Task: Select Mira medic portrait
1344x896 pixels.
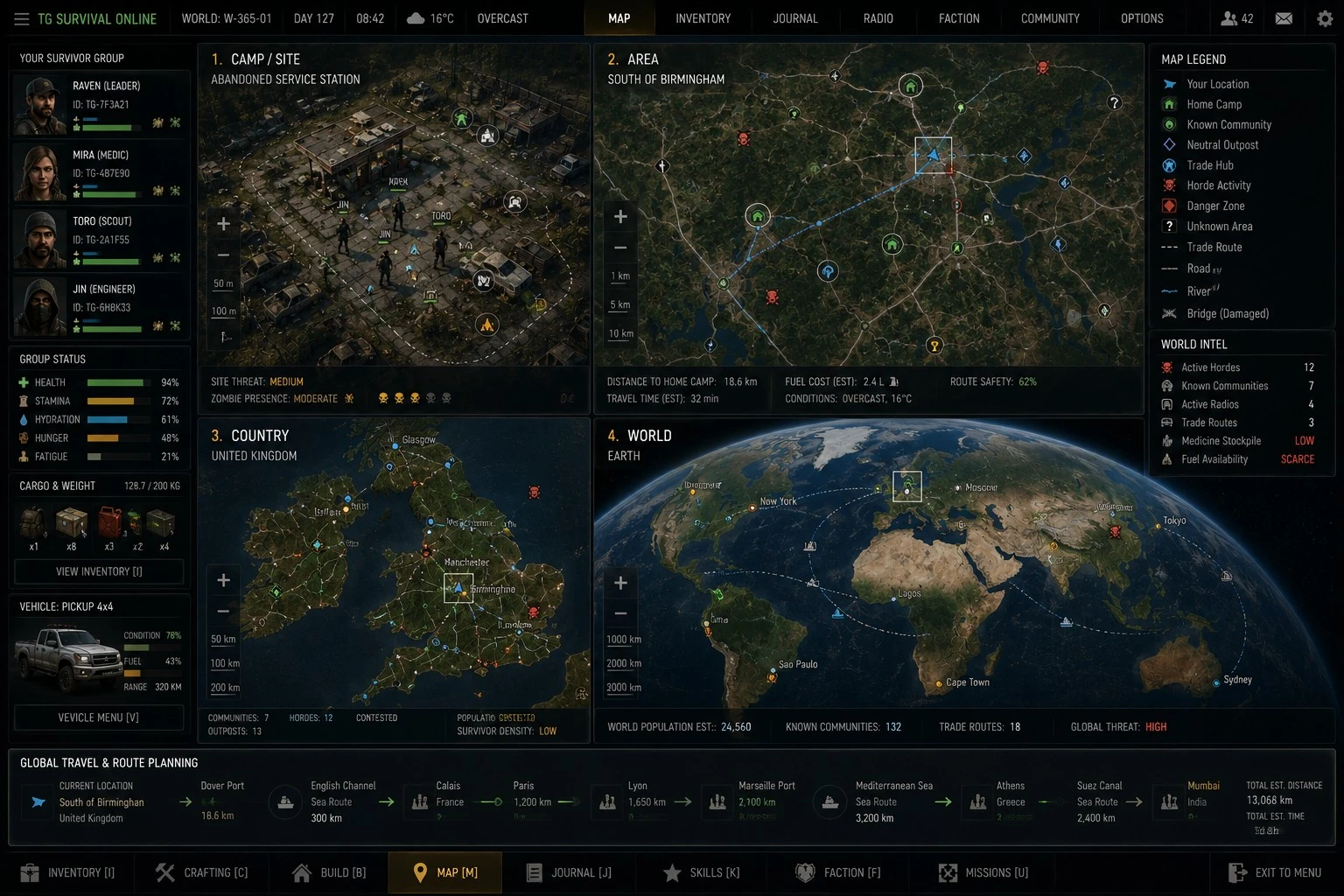Action: (40, 173)
